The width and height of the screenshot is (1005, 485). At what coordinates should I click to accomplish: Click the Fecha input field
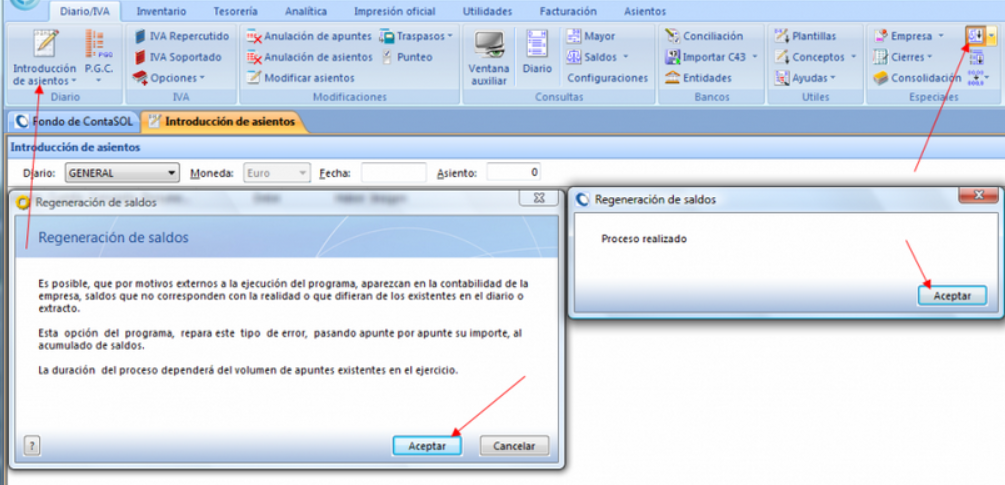(x=393, y=173)
